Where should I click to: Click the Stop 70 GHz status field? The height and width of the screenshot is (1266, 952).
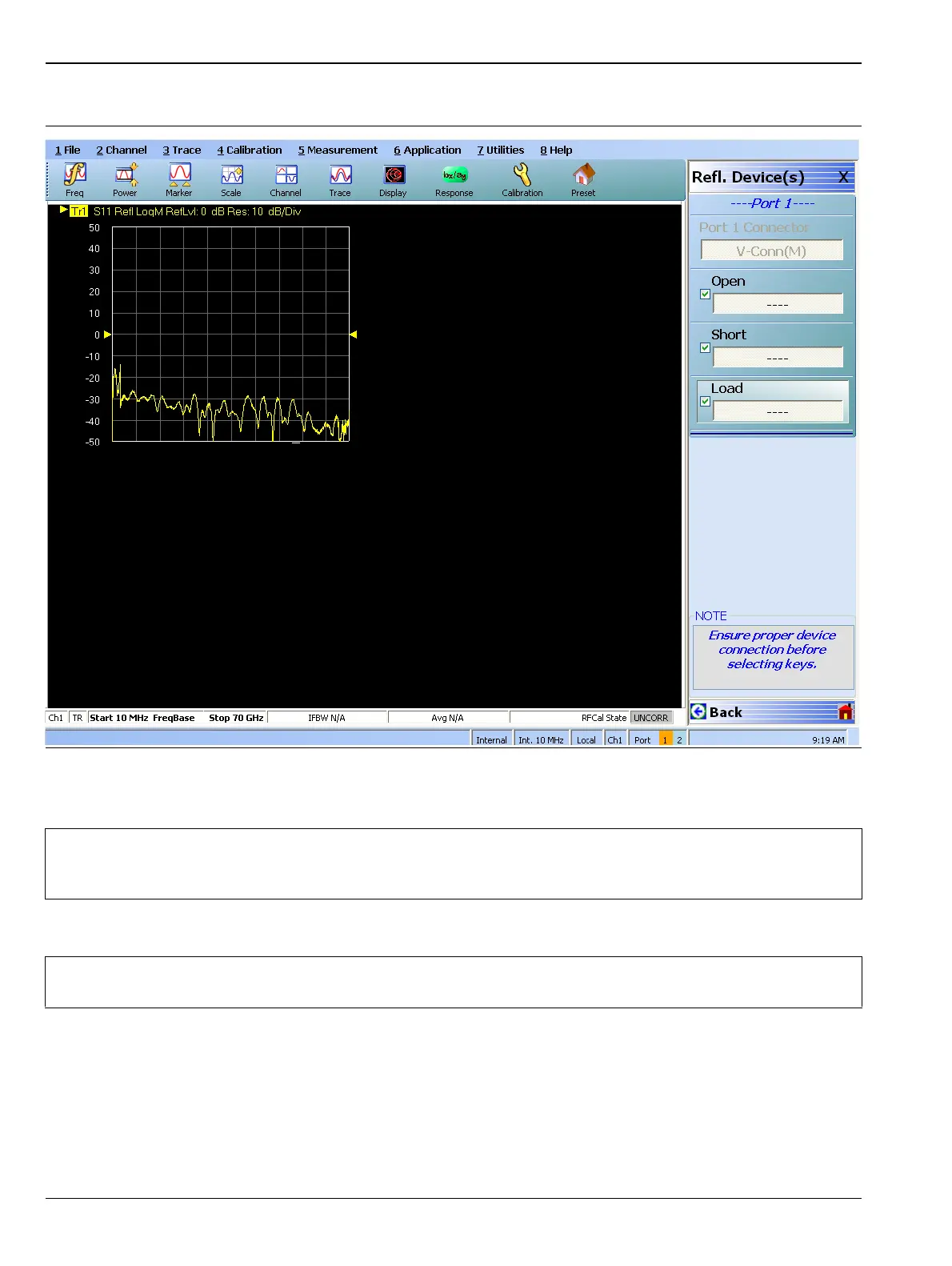click(236, 718)
